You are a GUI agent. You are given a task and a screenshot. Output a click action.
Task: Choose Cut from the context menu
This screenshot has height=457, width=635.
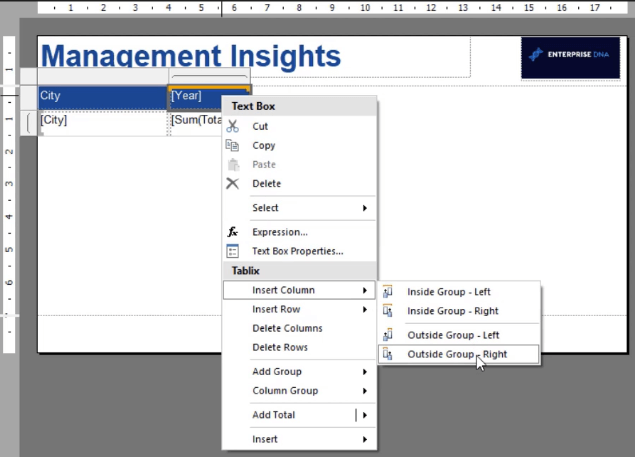pos(300,126)
